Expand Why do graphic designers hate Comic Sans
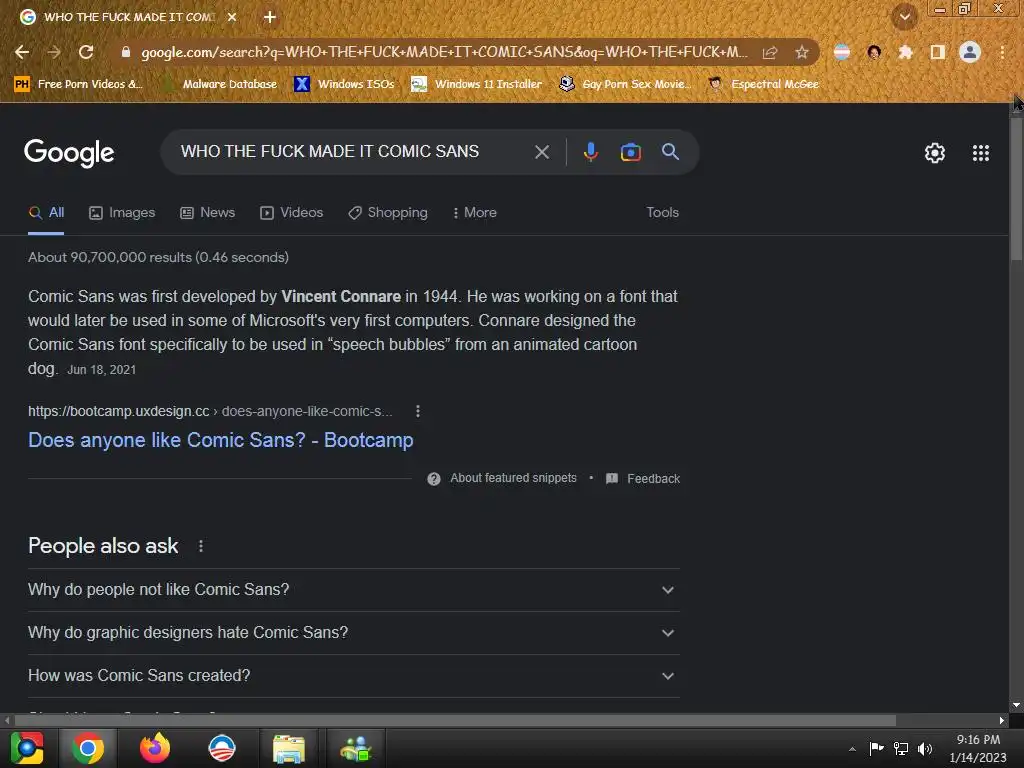The height and width of the screenshot is (768, 1024). 353,633
